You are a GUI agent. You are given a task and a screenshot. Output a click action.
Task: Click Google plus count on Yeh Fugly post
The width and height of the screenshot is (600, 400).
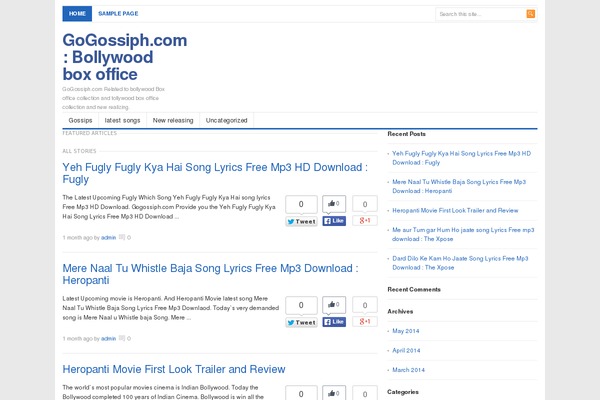click(x=365, y=204)
